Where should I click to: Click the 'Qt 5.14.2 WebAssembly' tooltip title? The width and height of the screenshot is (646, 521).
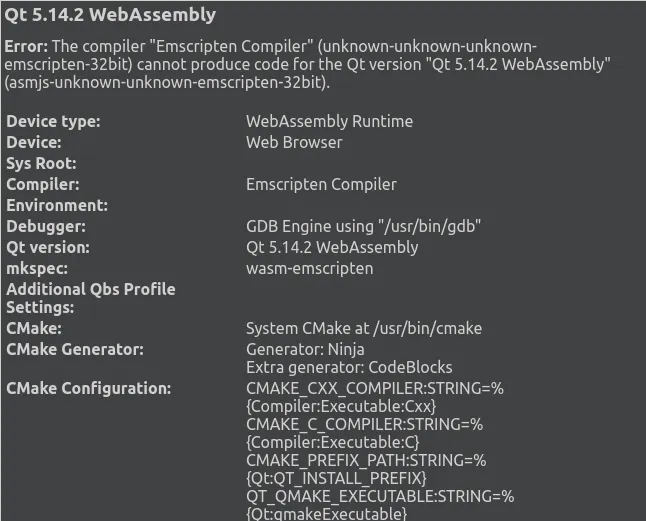click(x=110, y=15)
